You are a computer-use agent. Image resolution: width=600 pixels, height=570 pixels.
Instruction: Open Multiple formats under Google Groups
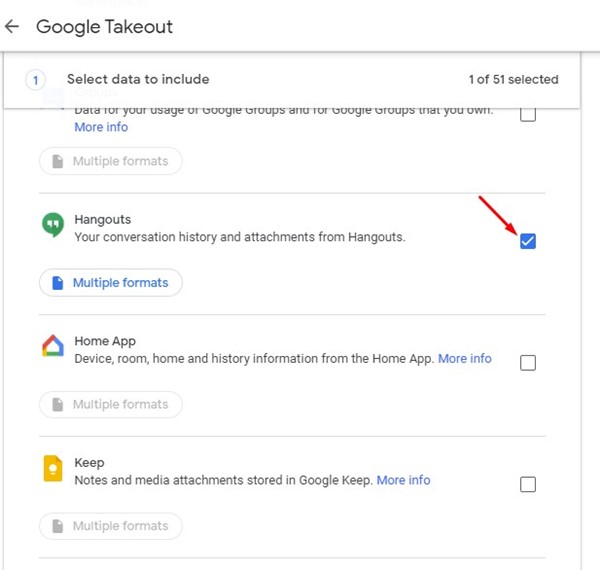pos(111,161)
